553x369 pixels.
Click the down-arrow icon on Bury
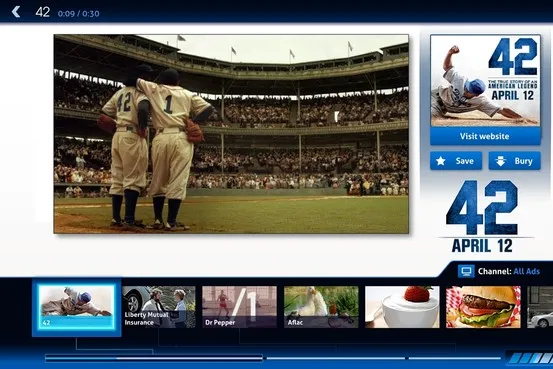point(500,161)
